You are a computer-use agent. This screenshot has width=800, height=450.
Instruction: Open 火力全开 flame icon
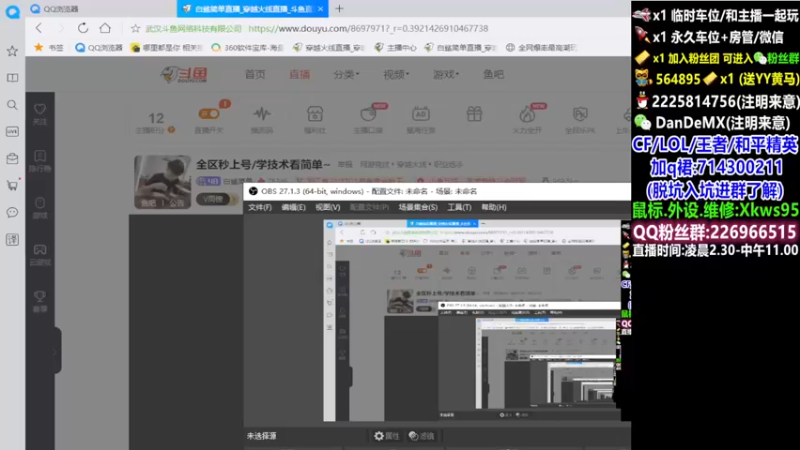(527, 119)
